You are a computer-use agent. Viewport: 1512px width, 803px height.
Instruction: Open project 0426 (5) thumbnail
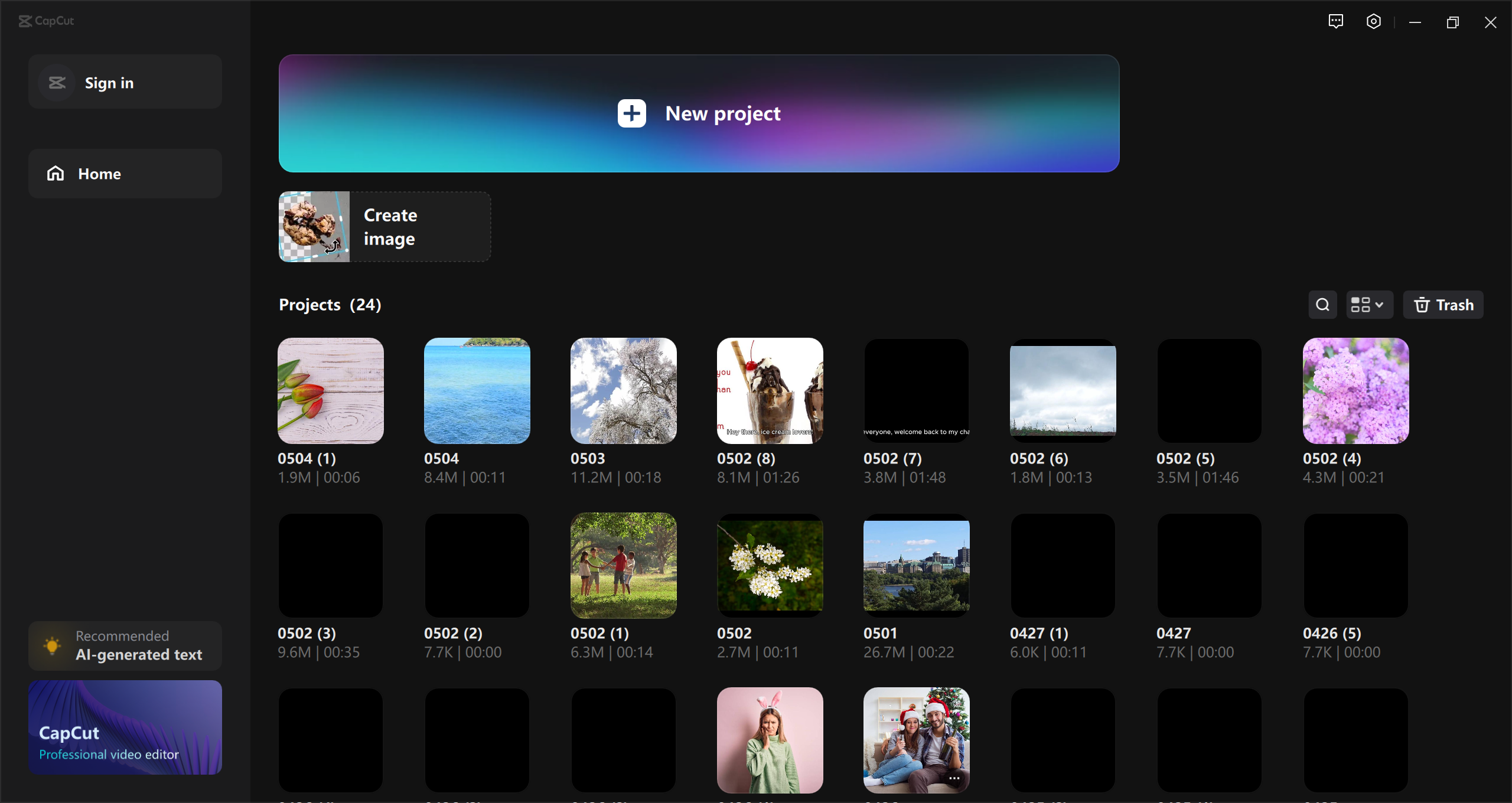pyautogui.click(x=1356, y=565)
